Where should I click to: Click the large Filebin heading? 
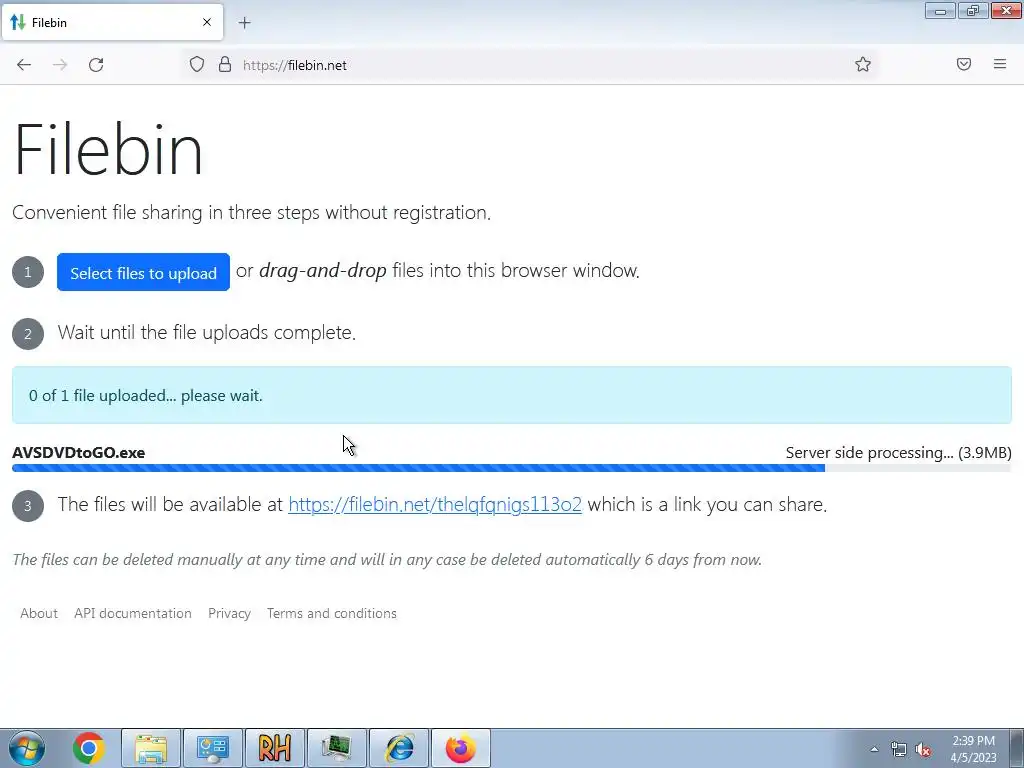coord(108,149)
